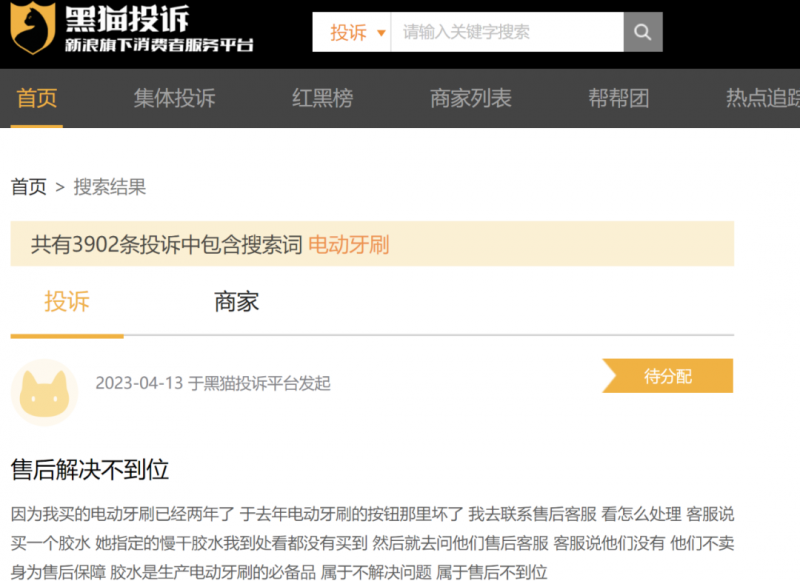Click the 搜索结果 breadcrumb item

point(110,186)
